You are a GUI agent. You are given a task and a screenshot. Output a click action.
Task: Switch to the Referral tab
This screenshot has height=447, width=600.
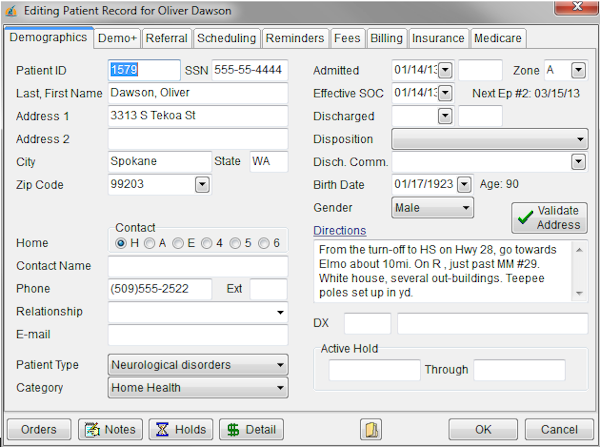[167, 38]
